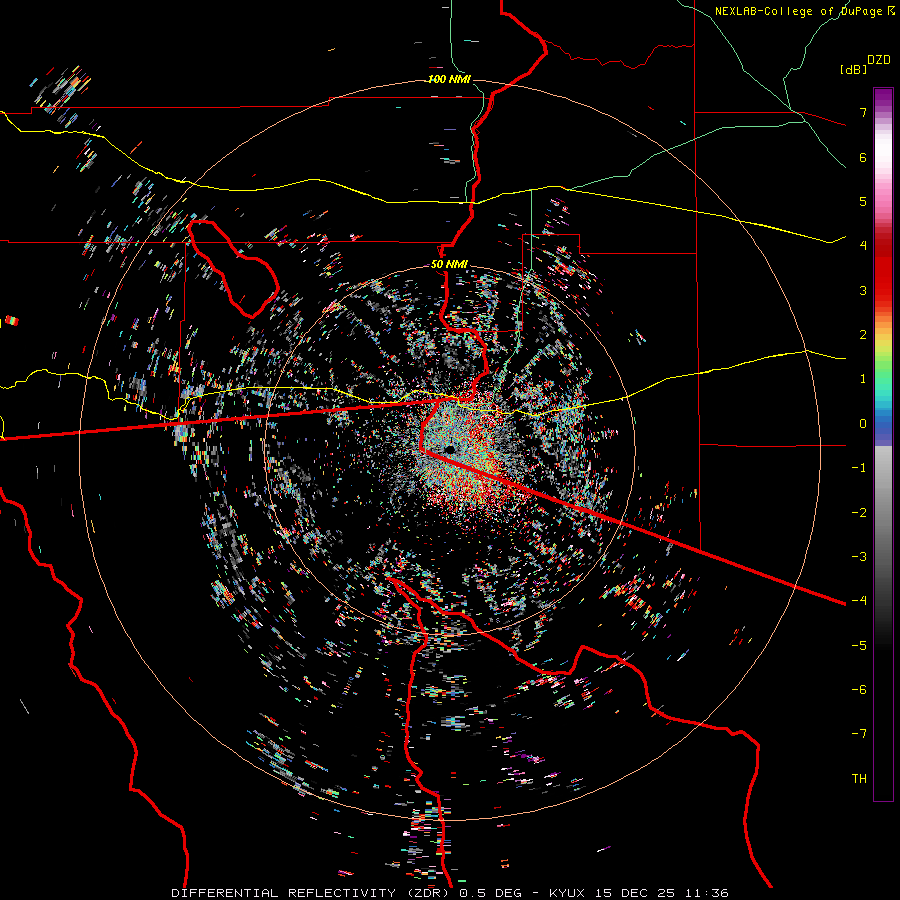Click the 1 dB scale value
900x900 pixels.
click(863, 379)
